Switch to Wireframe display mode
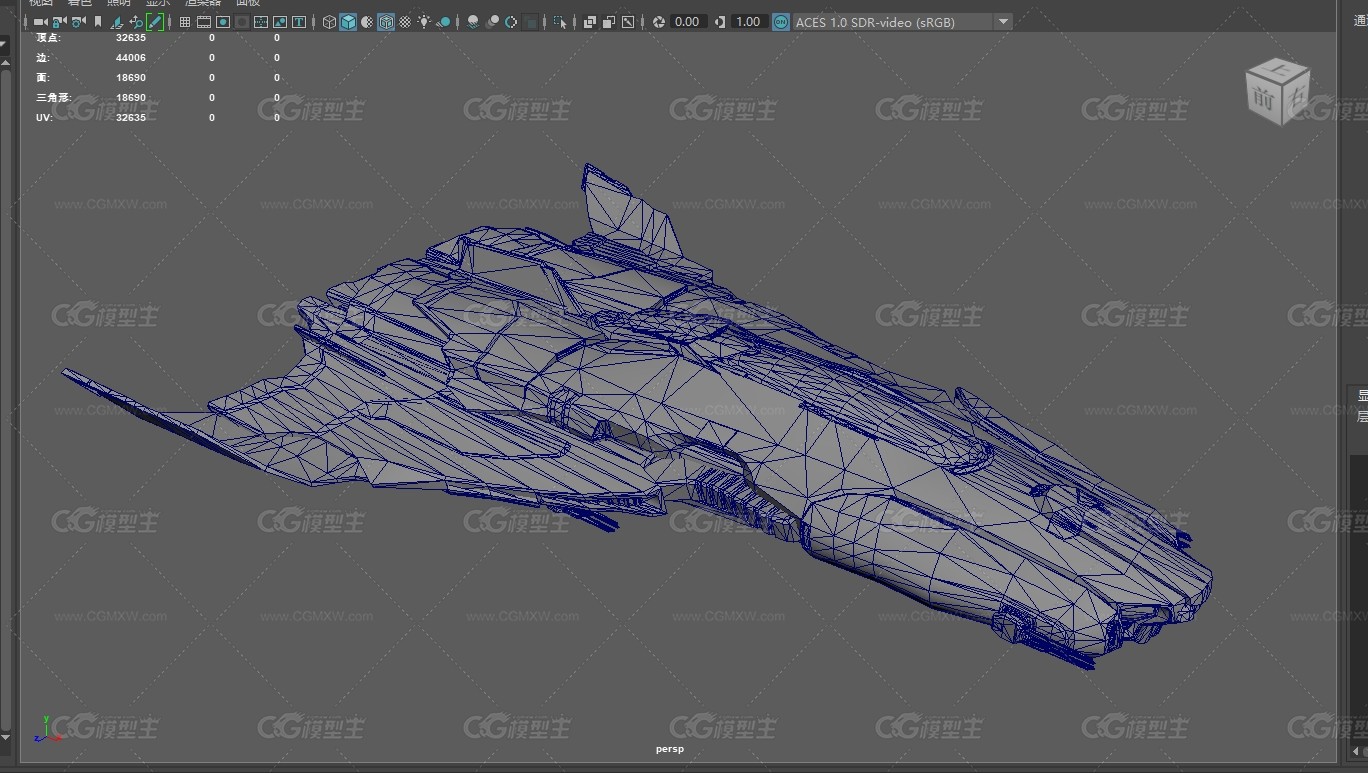Image resolution: width=1368 pixels, height=773 pixels. click(329, 21)
